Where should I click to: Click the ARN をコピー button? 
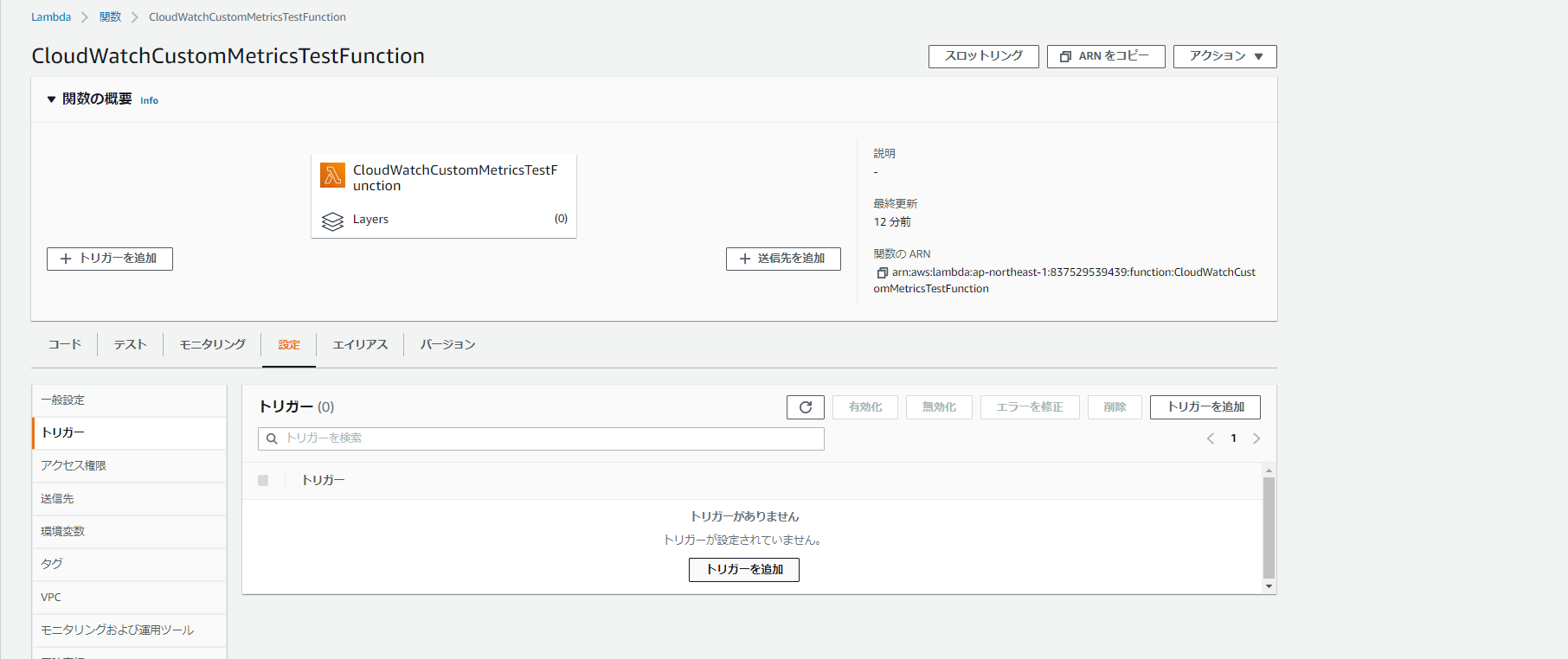pyautogui.click(x=1106, y=56)
